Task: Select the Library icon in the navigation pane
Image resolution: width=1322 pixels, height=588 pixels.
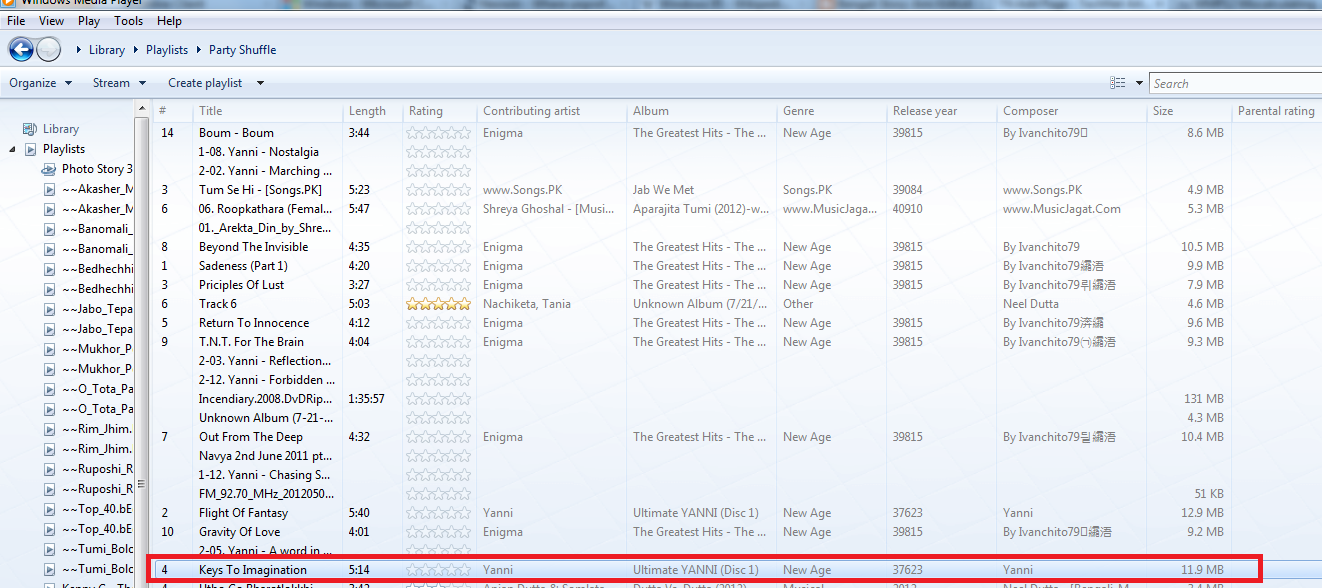Action: [x=30, y=129]
